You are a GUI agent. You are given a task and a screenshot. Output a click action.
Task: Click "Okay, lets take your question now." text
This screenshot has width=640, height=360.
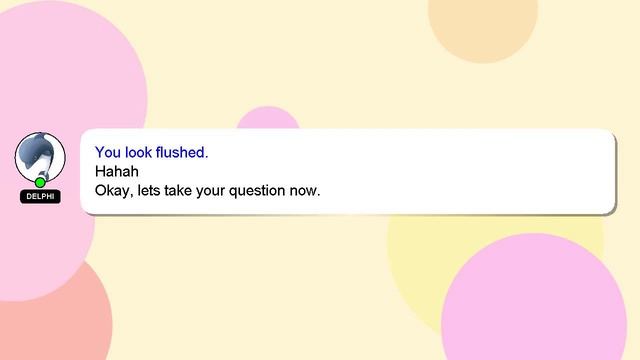207,191
